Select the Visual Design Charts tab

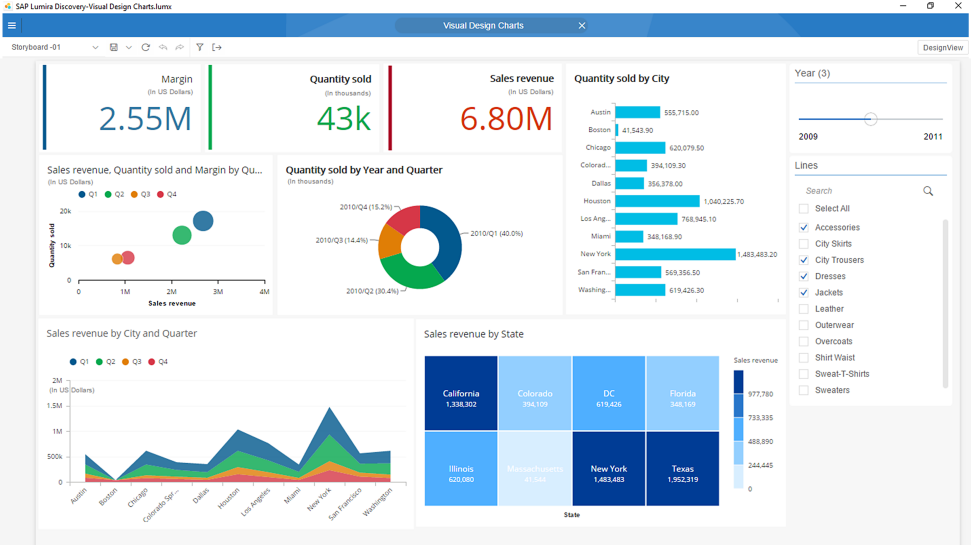pyautogui.click(x=483, y=26)
